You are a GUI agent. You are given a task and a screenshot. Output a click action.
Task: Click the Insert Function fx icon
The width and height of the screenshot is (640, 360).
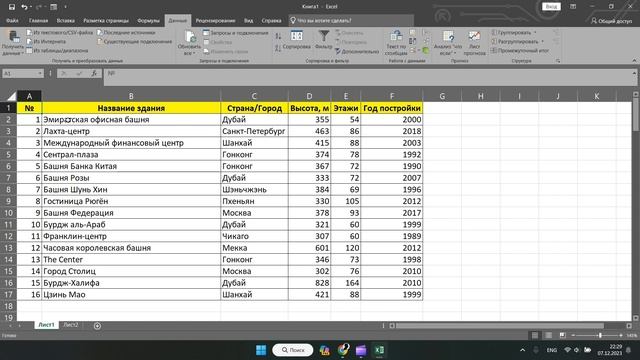[x=94, y=73]
